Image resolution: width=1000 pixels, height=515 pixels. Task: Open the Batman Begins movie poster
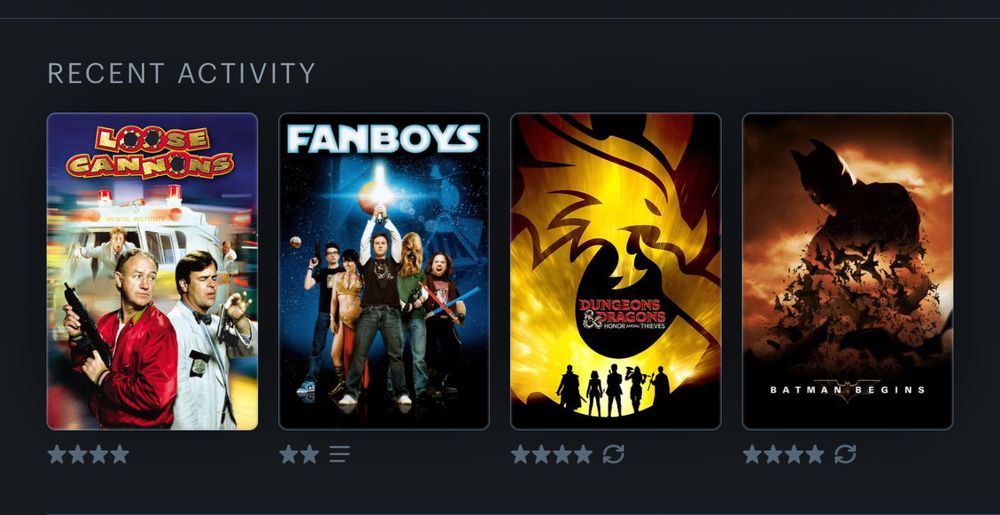(x=848, y=272)
